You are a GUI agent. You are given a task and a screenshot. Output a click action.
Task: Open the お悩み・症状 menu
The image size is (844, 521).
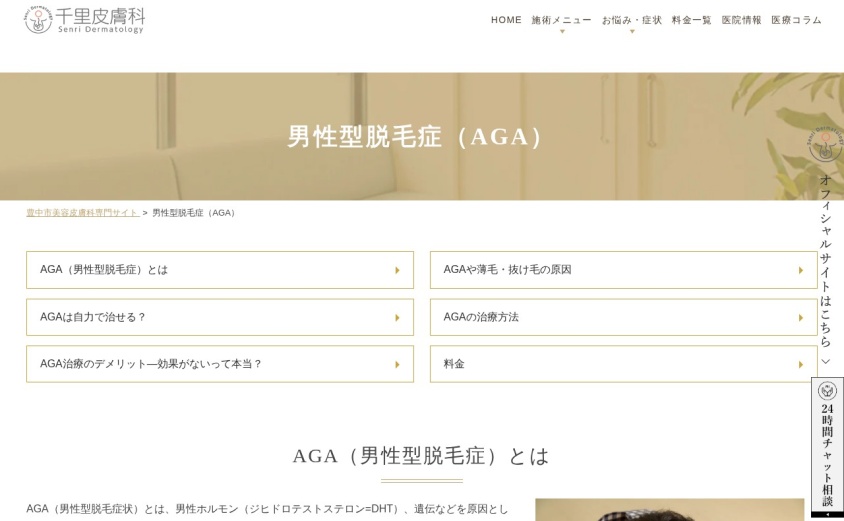pos(632,20)
